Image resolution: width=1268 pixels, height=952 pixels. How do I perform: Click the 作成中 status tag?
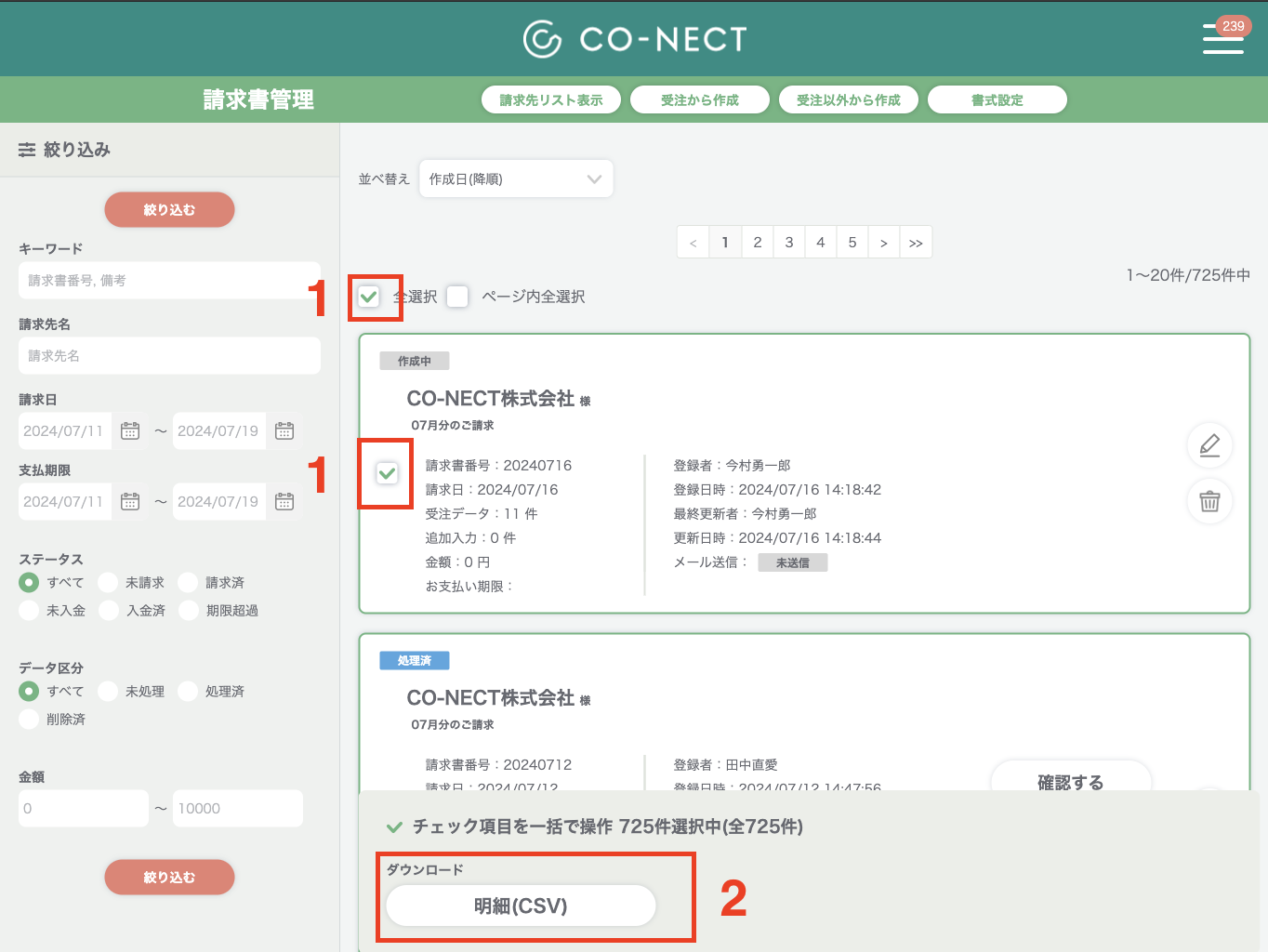[x=415, y=361]
